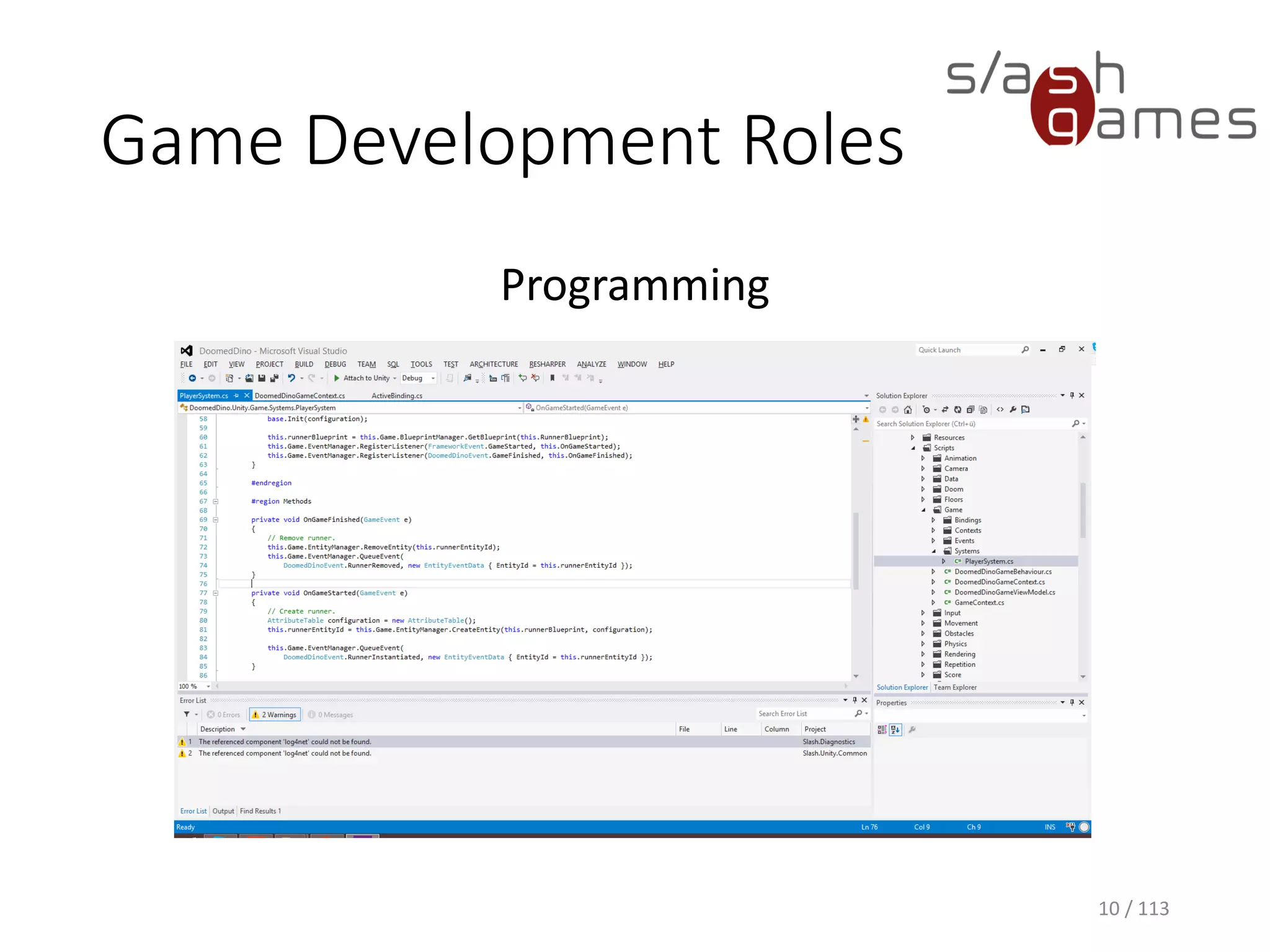Open the Output tab

(223, 811)
